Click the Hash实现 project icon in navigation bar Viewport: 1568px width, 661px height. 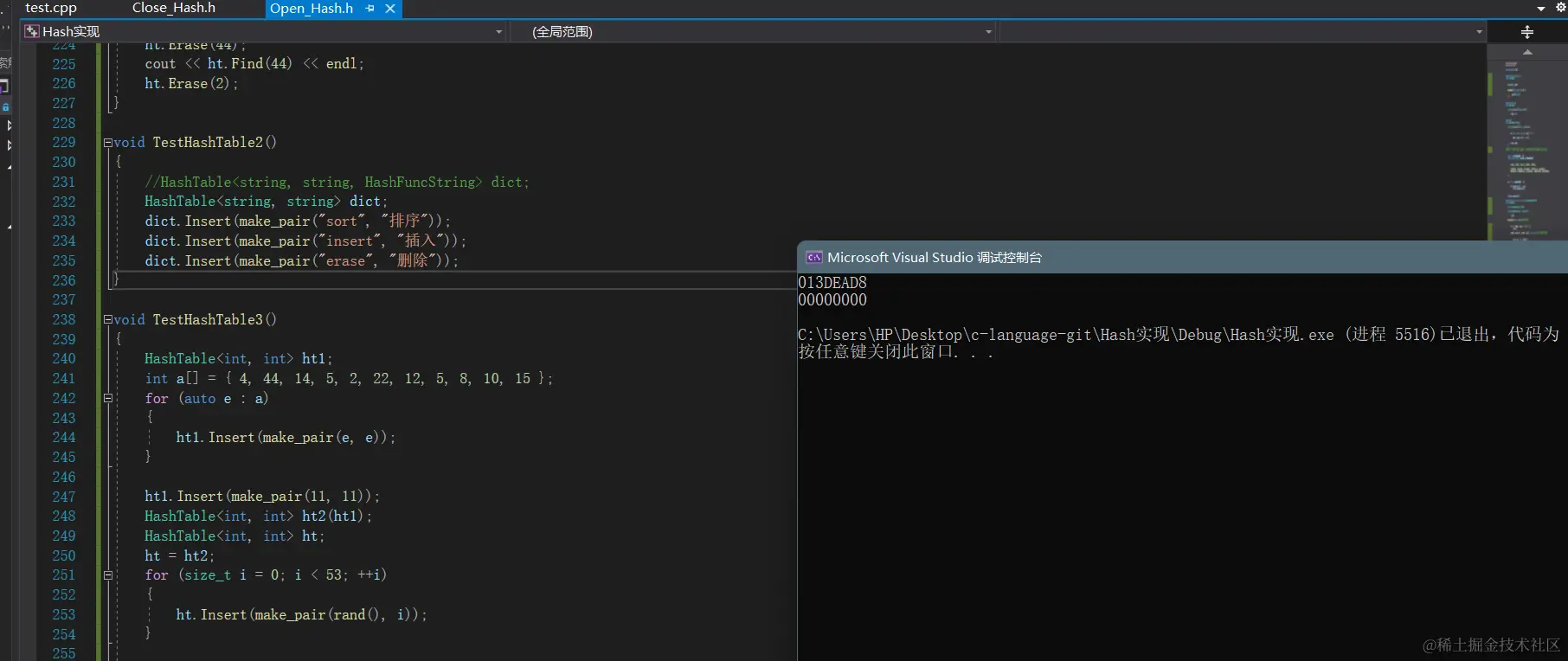pos(32,31)
